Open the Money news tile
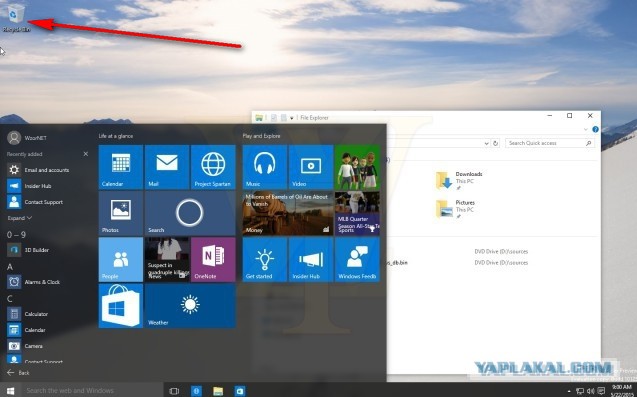The image size is (637, 397). pos(288,213)
